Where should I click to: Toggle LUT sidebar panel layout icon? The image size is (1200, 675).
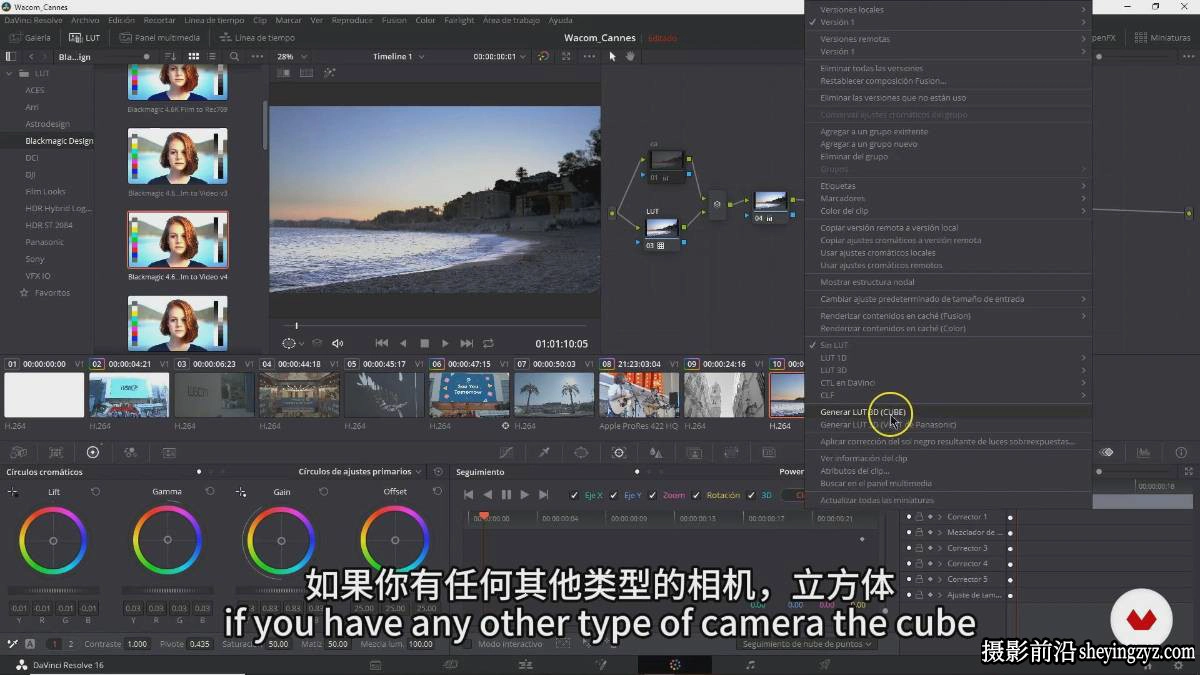[12, 57]
